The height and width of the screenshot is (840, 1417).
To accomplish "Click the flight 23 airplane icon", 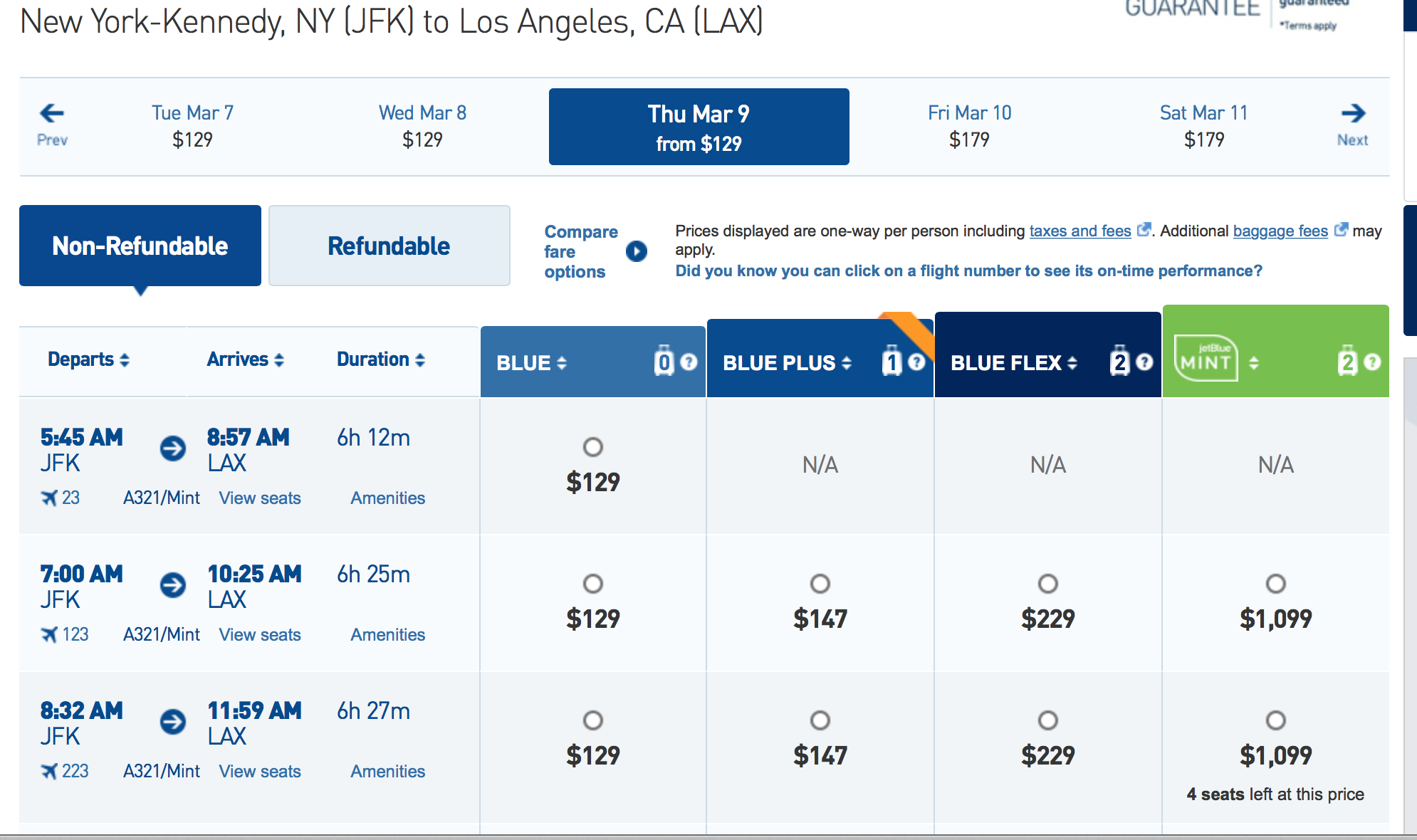I will click(x=48, y=498).
